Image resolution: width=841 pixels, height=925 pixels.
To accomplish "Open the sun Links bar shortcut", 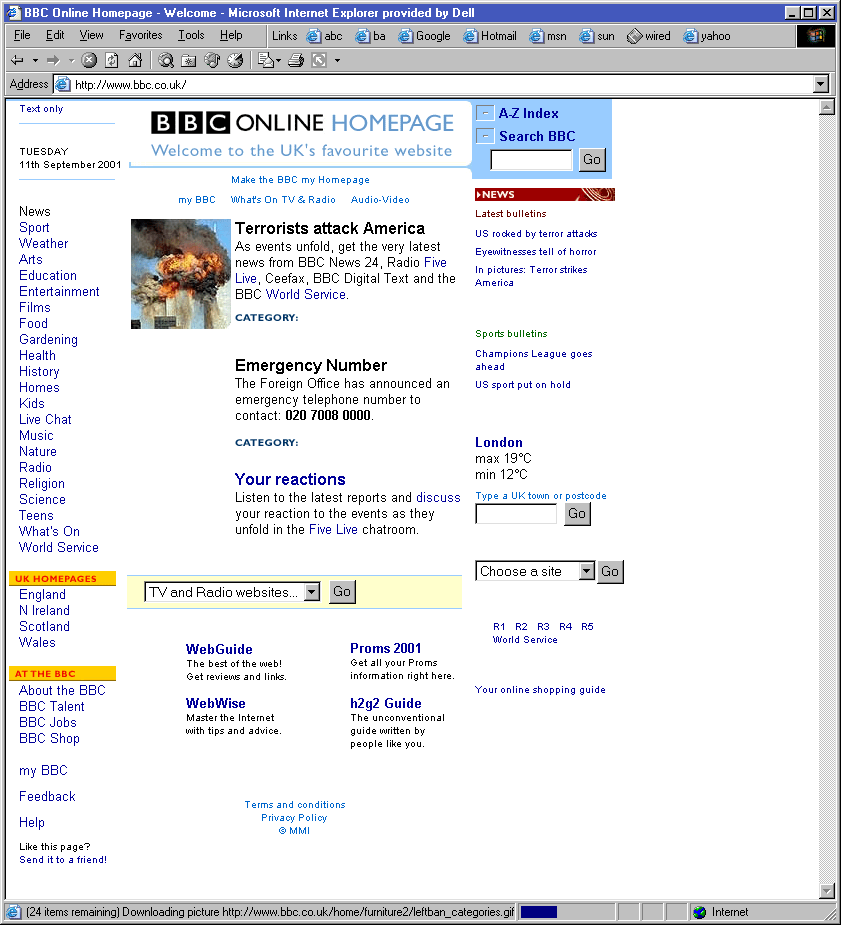I will [x=597, y=36].
